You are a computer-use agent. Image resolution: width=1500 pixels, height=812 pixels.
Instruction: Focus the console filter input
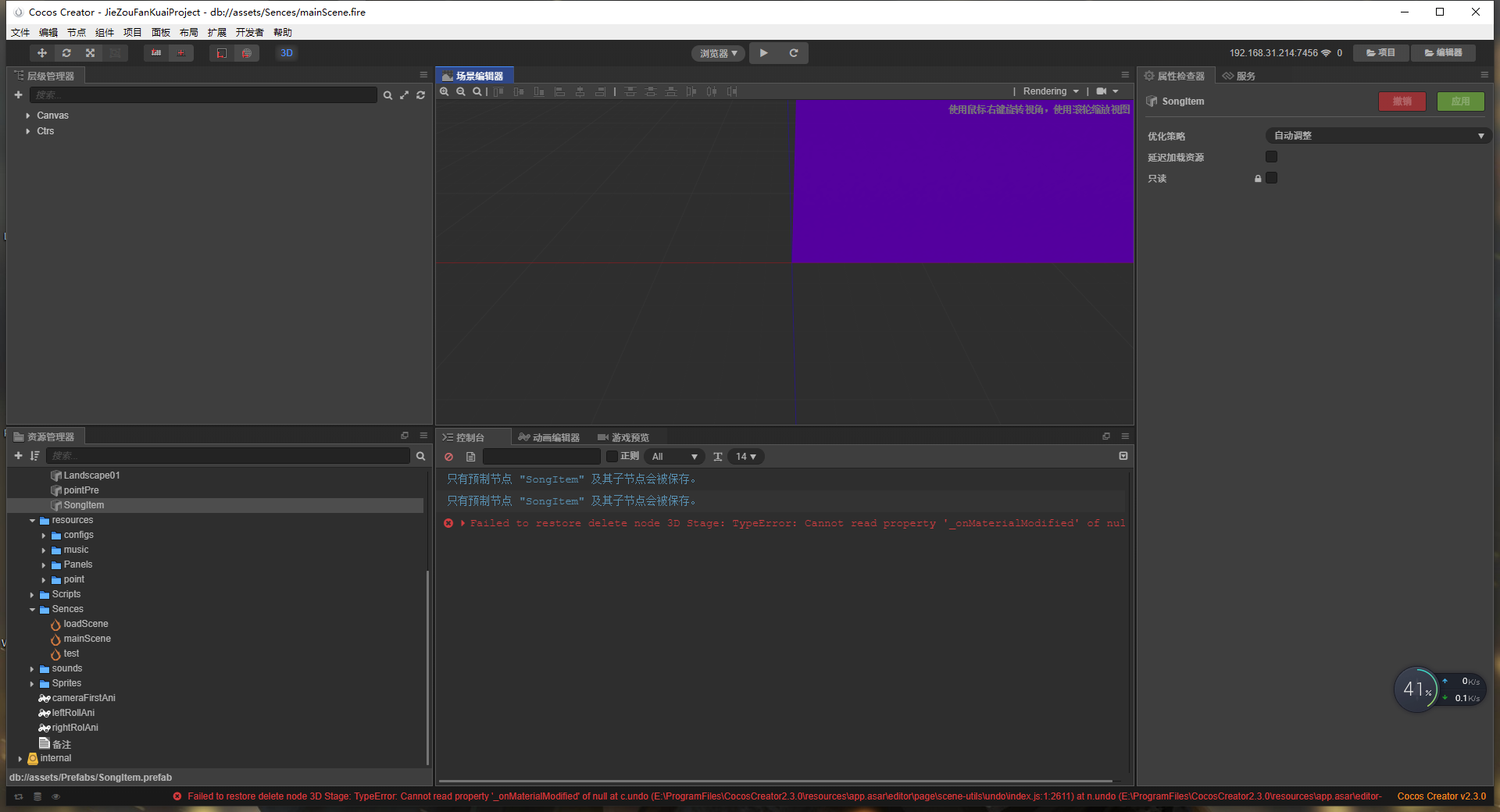[x=541, y=457]
